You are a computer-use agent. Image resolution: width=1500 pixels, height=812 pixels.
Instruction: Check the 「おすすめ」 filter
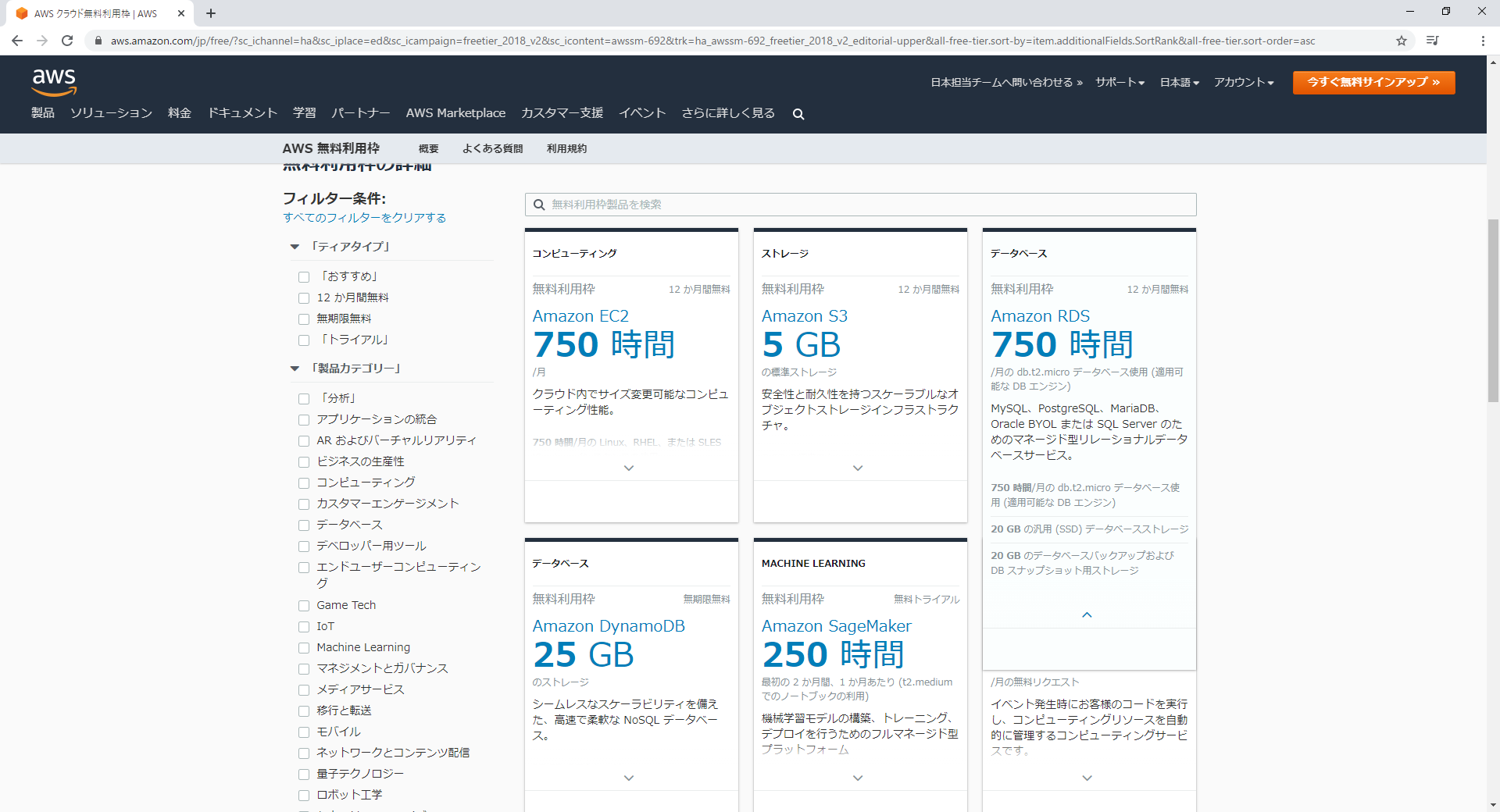[x=304, y=277]
